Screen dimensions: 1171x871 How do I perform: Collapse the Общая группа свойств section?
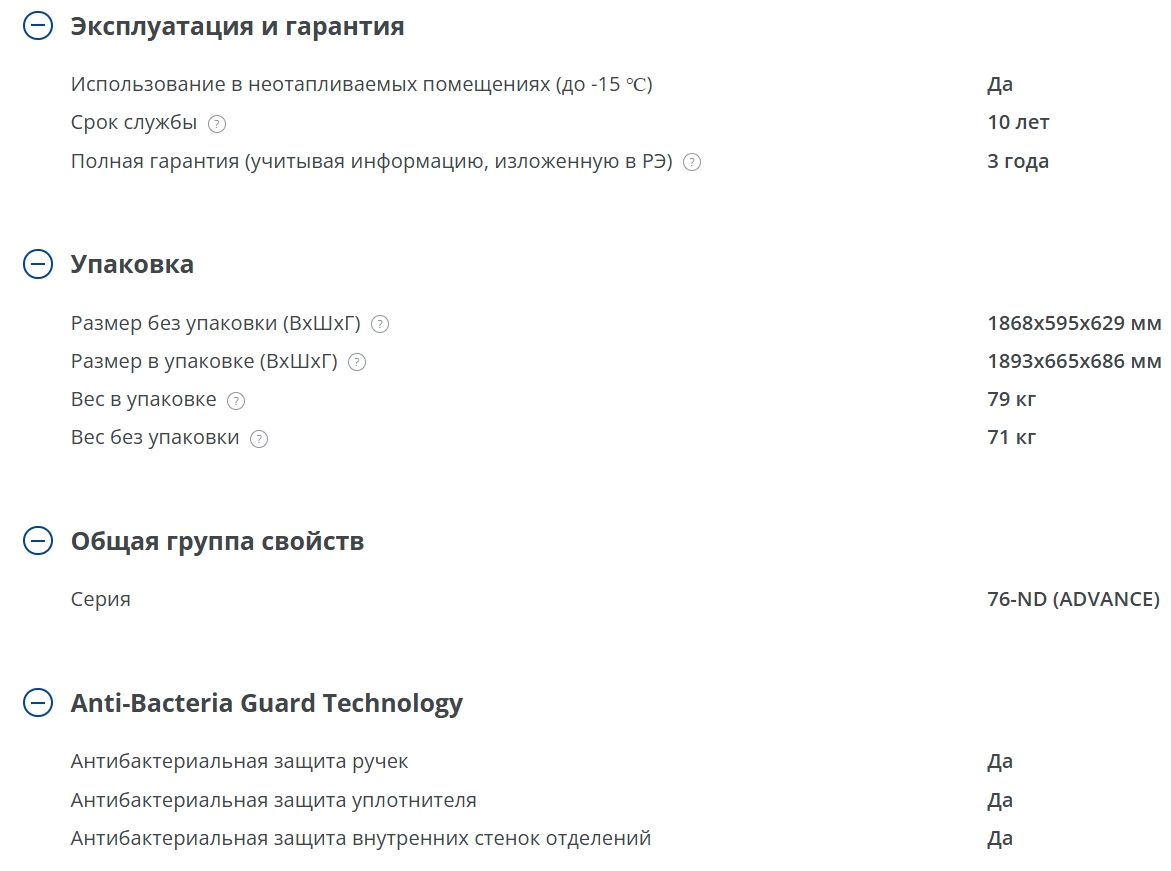point(38,541)
